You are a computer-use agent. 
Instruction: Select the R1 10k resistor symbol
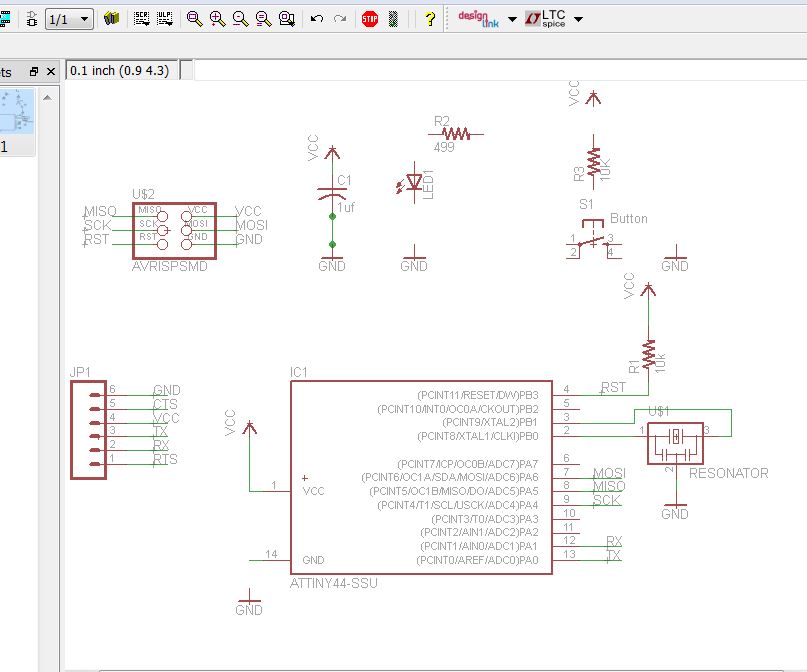[x=648, y=354]
